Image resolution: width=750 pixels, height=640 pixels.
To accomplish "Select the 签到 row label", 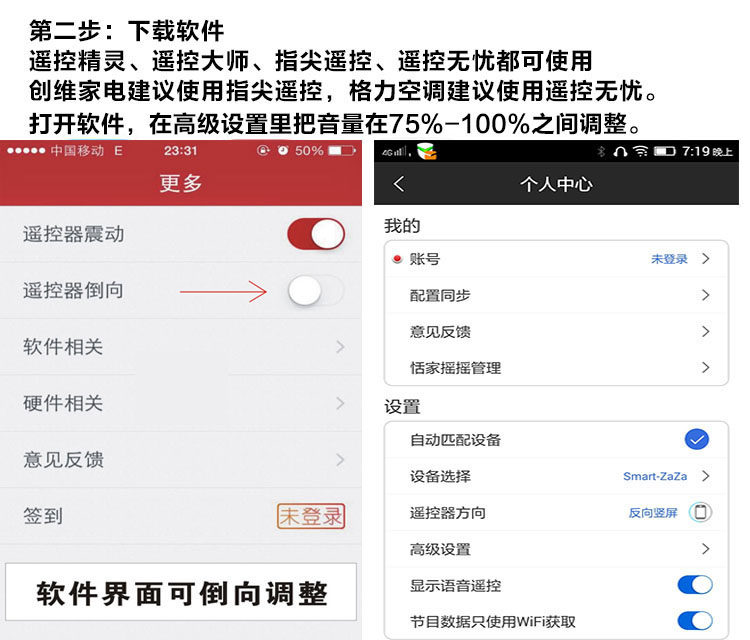I will [43, 516].
